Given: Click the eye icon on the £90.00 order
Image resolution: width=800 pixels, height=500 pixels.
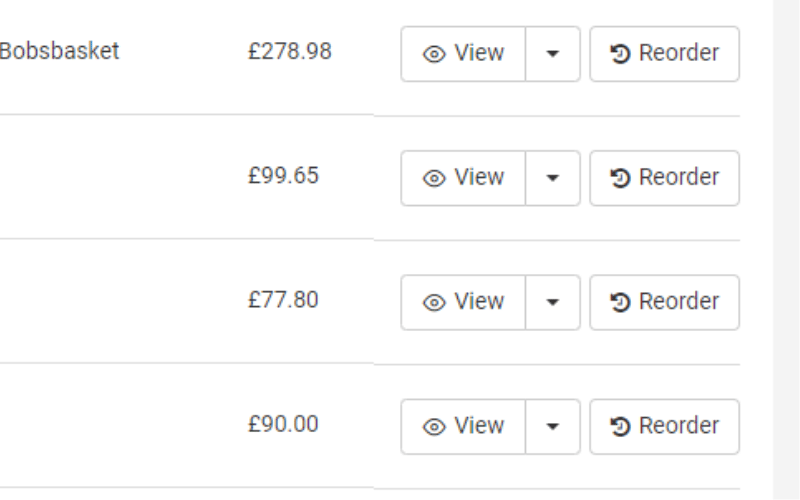Looking at the screenshot, I should (434, 427).
